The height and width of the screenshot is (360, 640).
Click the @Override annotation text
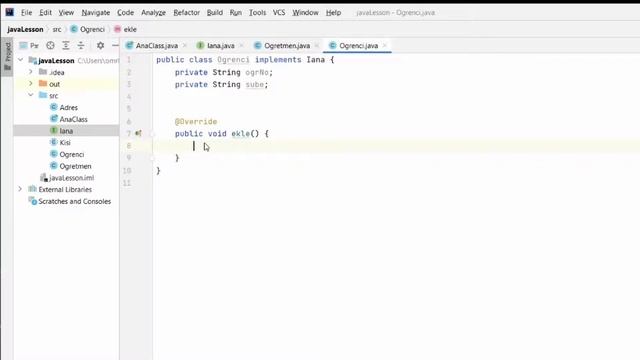click(x=196, y=122)
